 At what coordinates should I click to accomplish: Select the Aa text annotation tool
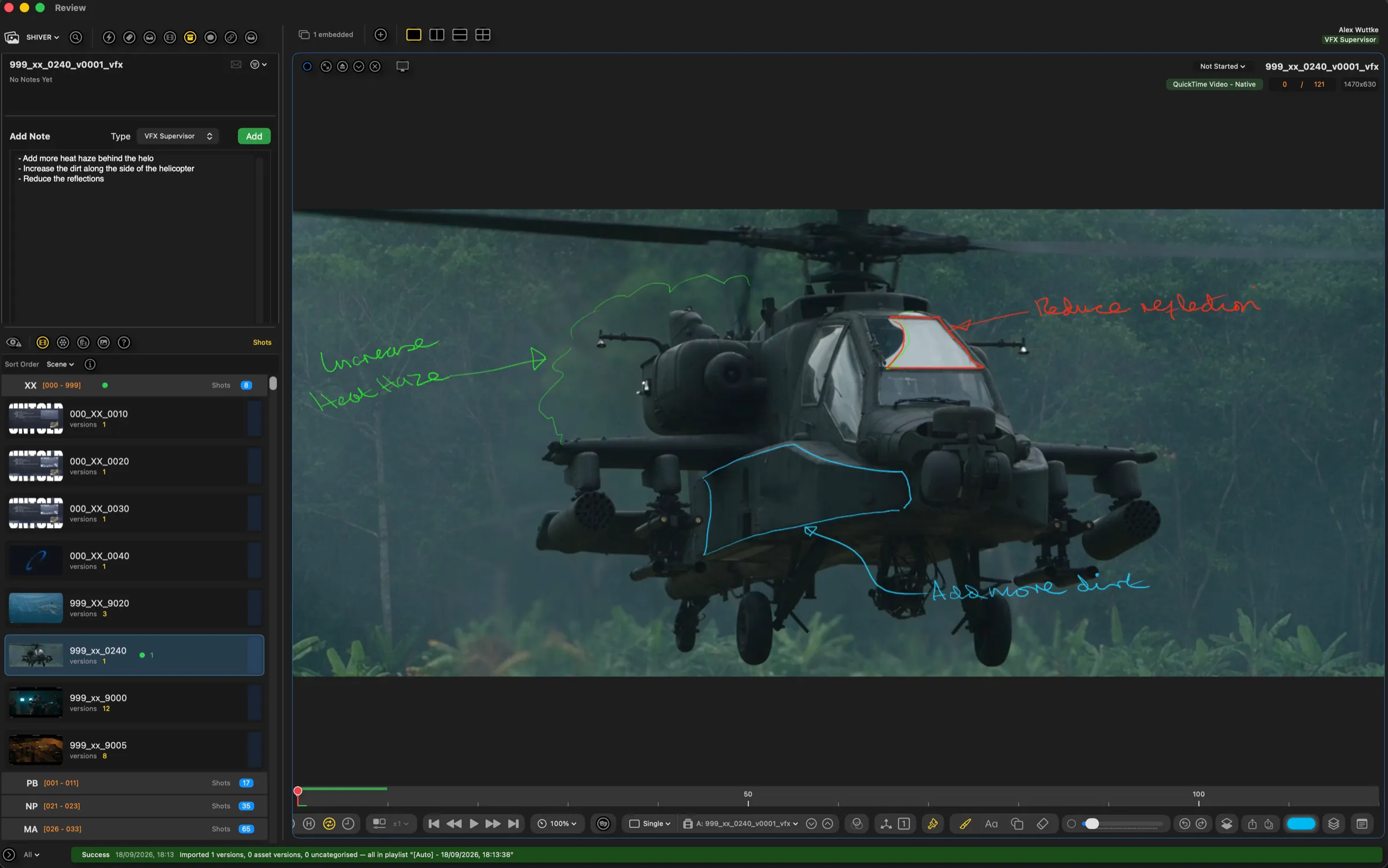pyautogui.click(x=991, y=823)
